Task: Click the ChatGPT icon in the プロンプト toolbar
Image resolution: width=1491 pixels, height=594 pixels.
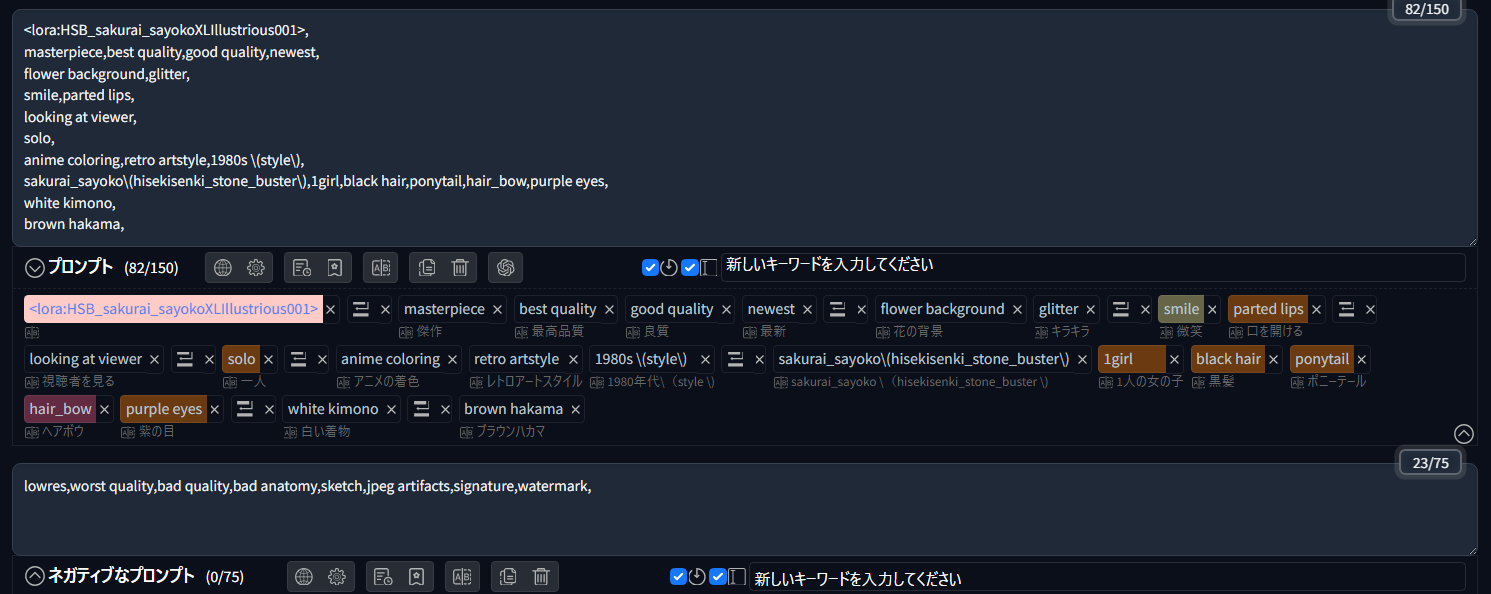Action: (x=506, y=267)
